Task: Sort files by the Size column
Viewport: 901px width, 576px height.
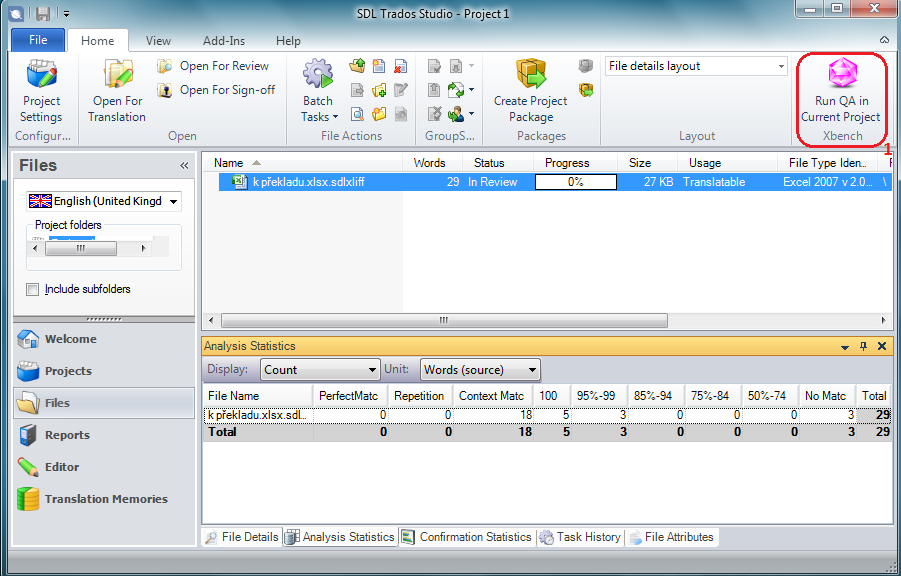Action: [647, 163]
